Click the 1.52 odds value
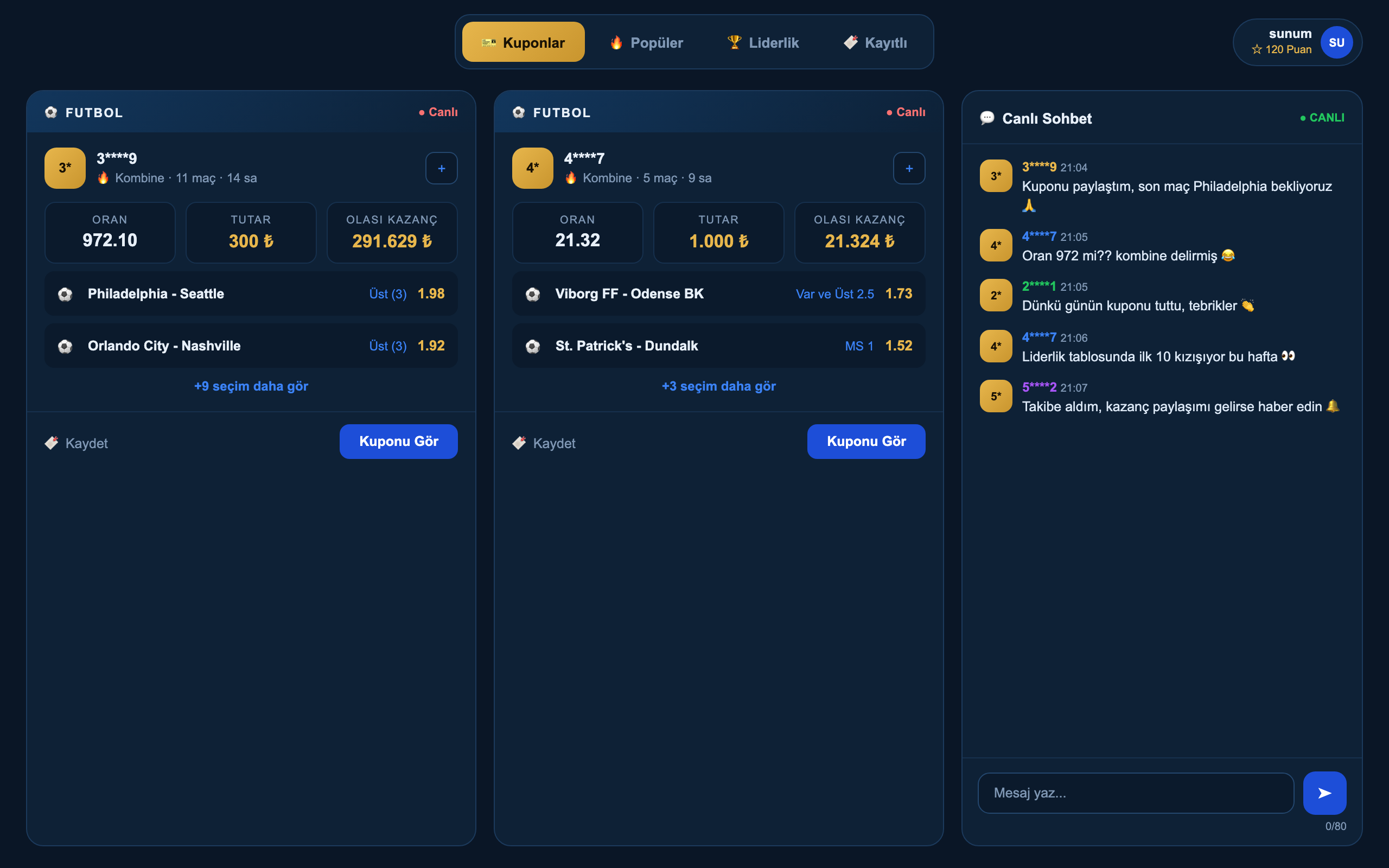This screenshot has width=1389, height=868. [x=899, y=346]
